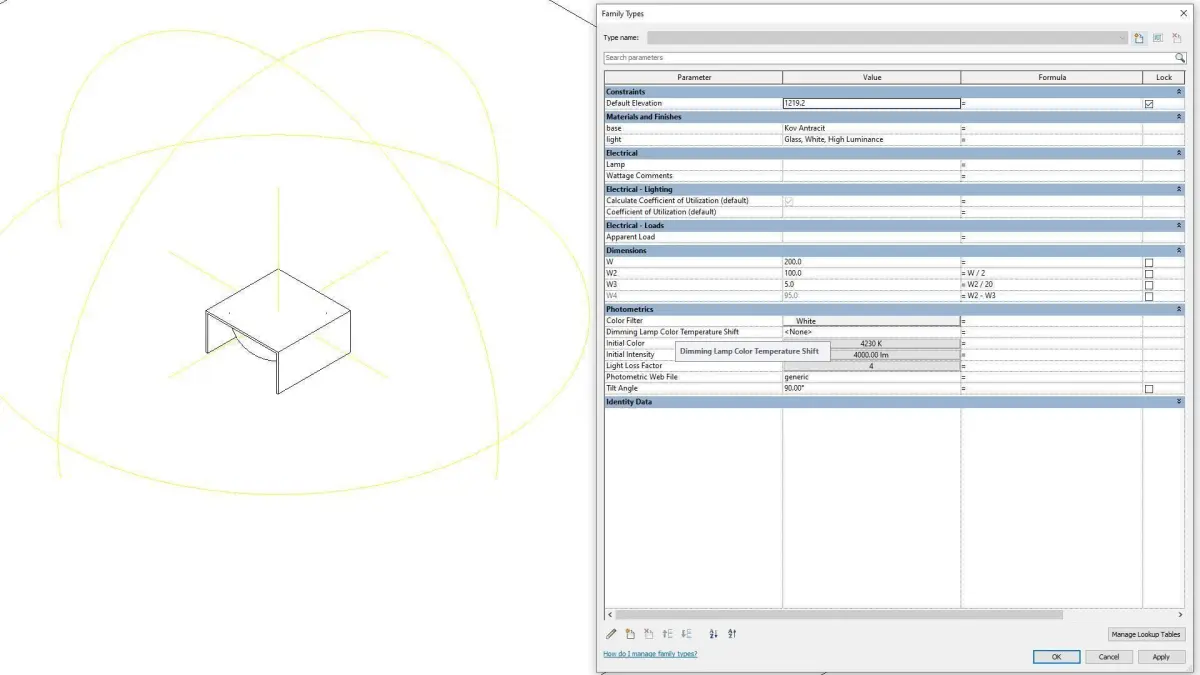This screenshot has height=675, width=1200.
Task: Select the light fixture box in the view
Action: coord(278,330)
